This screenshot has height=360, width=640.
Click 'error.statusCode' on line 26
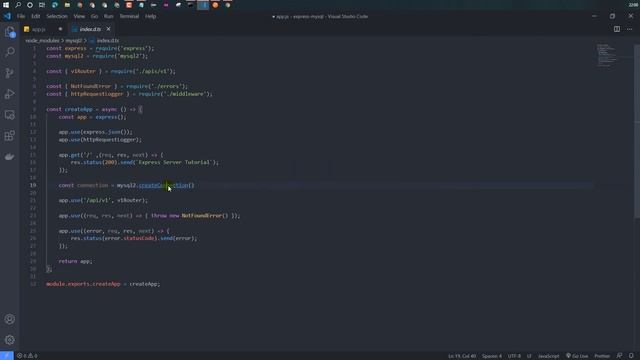click(129, 238)
